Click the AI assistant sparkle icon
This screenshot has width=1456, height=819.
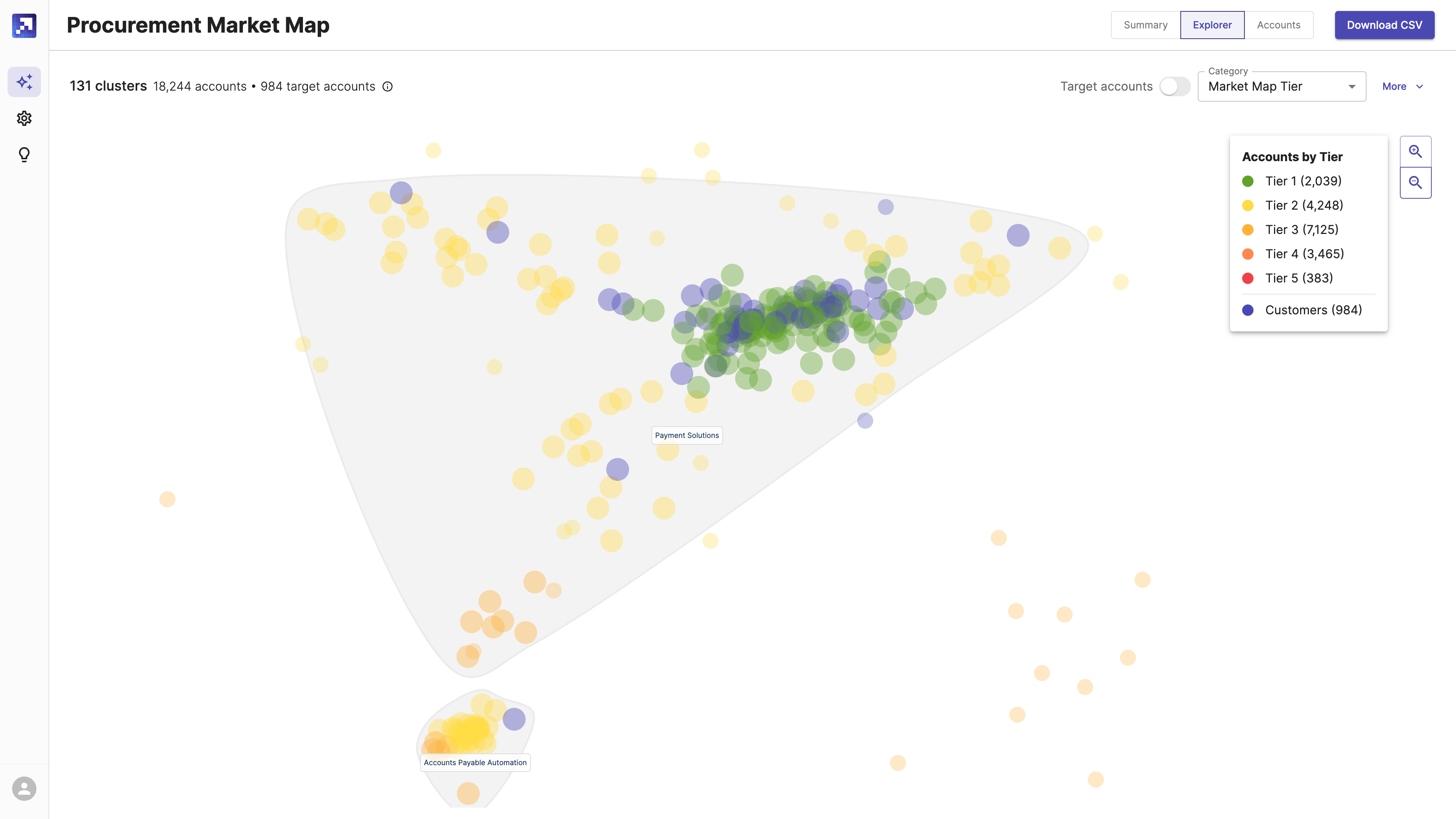(24, 82)
